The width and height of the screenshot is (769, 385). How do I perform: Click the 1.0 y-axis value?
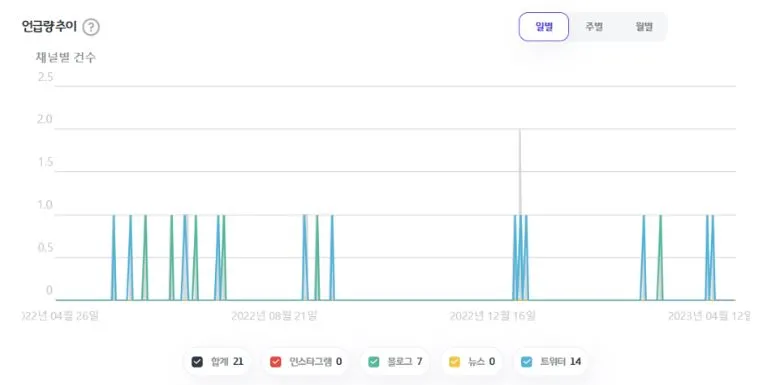pyautogui.click(x=45, y=205)
